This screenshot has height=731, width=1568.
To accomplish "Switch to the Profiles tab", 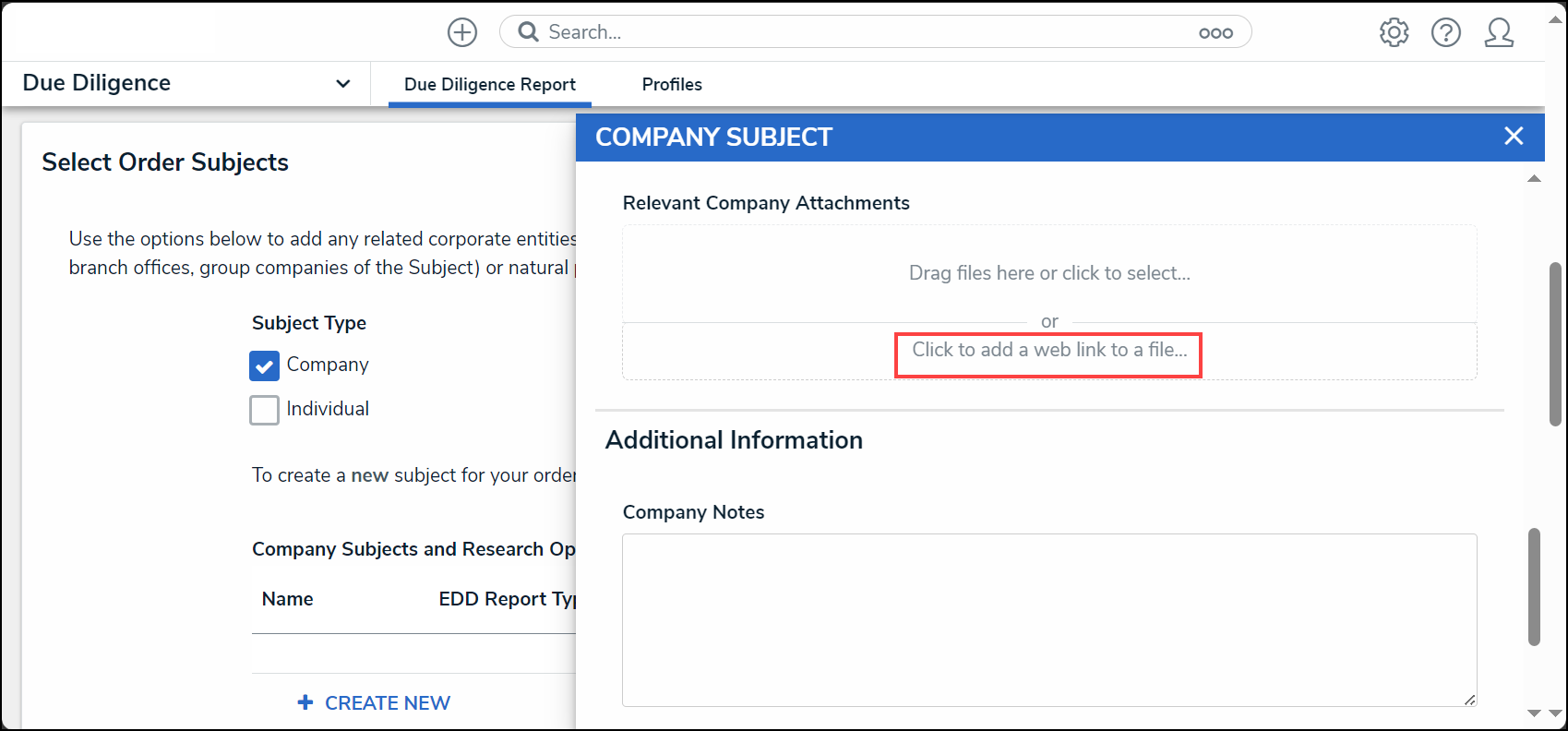I will (x=672, y=84).
